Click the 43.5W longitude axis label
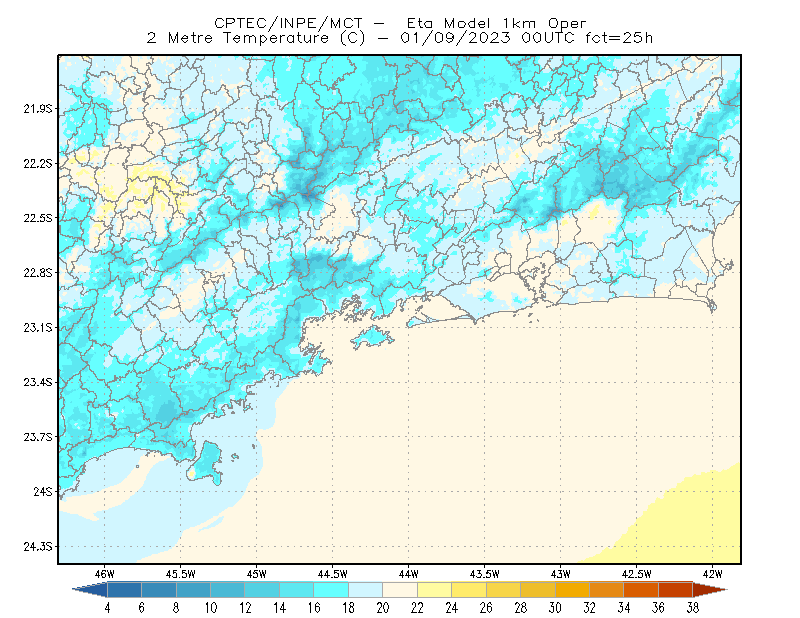This screenshot has width=800, height=618. [x=484, y=574]
